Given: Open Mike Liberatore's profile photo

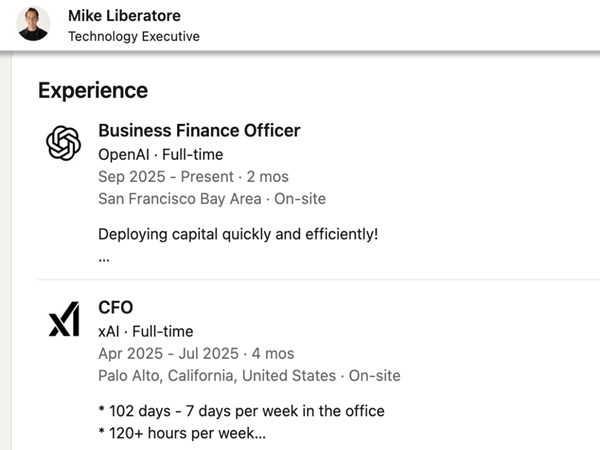Looking at the screenshot, I should pos(34,23).
